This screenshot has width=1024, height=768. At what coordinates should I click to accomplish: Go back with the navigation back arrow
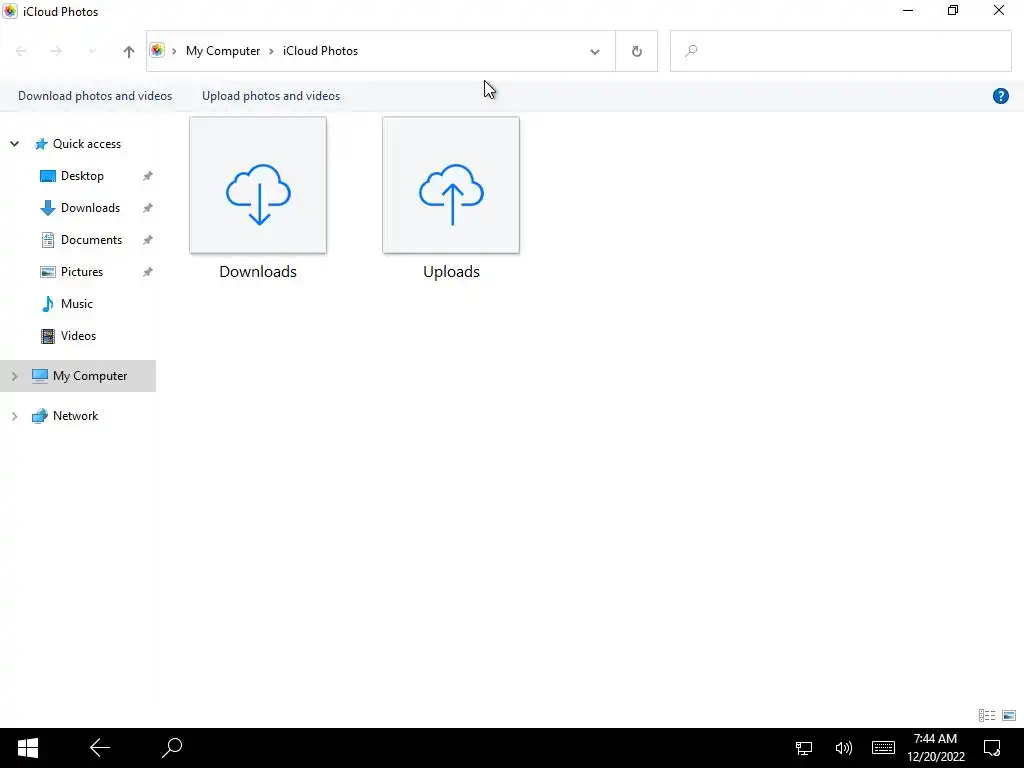coord(21,51)
